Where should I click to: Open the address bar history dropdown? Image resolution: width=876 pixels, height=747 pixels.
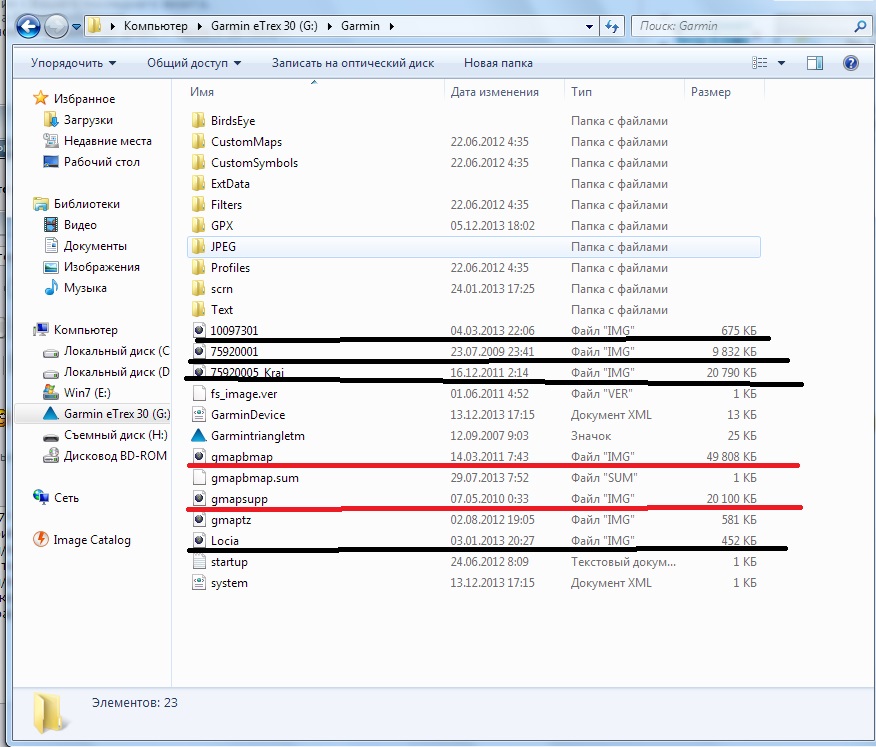(x=589, y=26)
